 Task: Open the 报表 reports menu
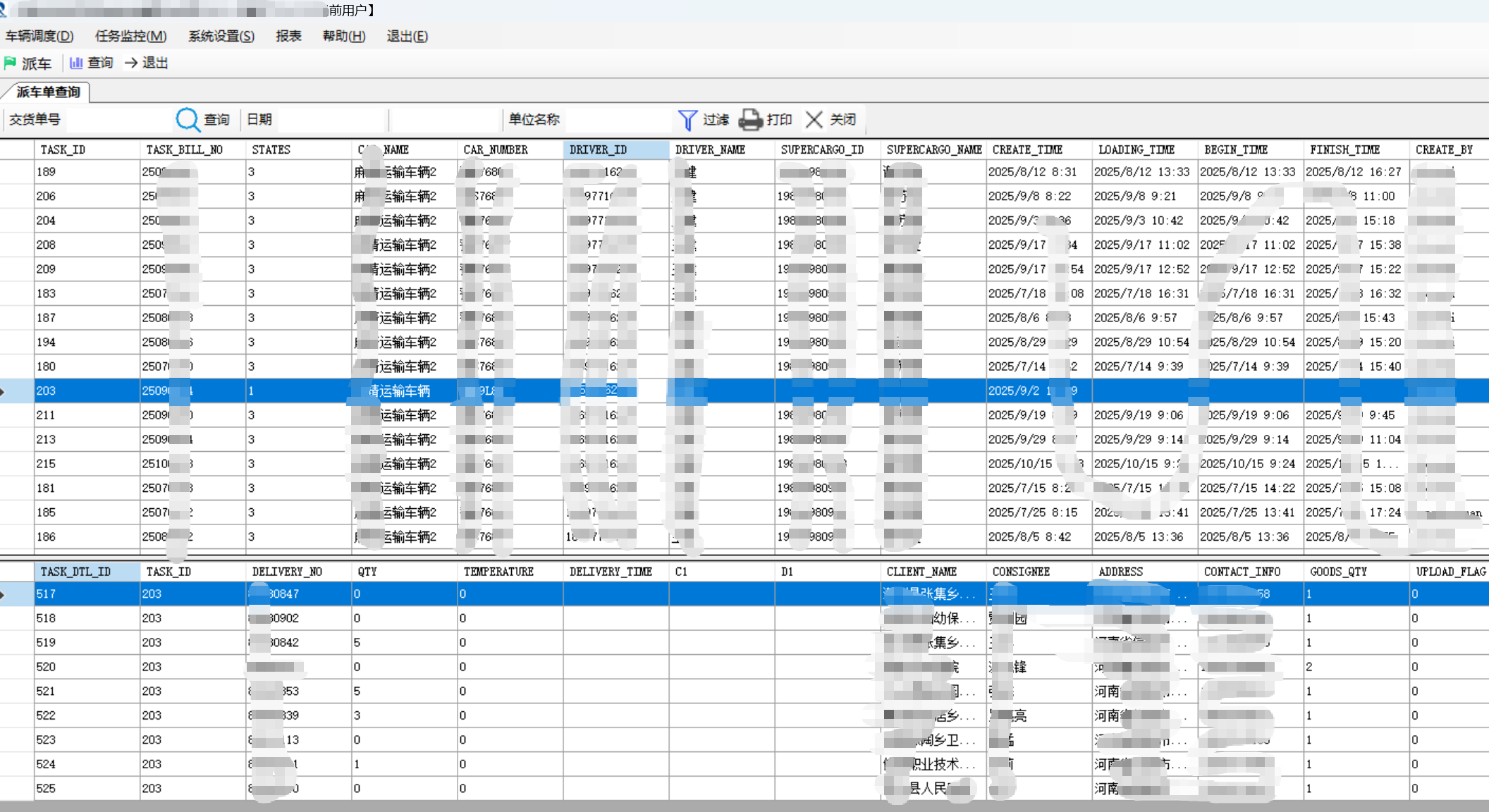click(x=288, y=37)
